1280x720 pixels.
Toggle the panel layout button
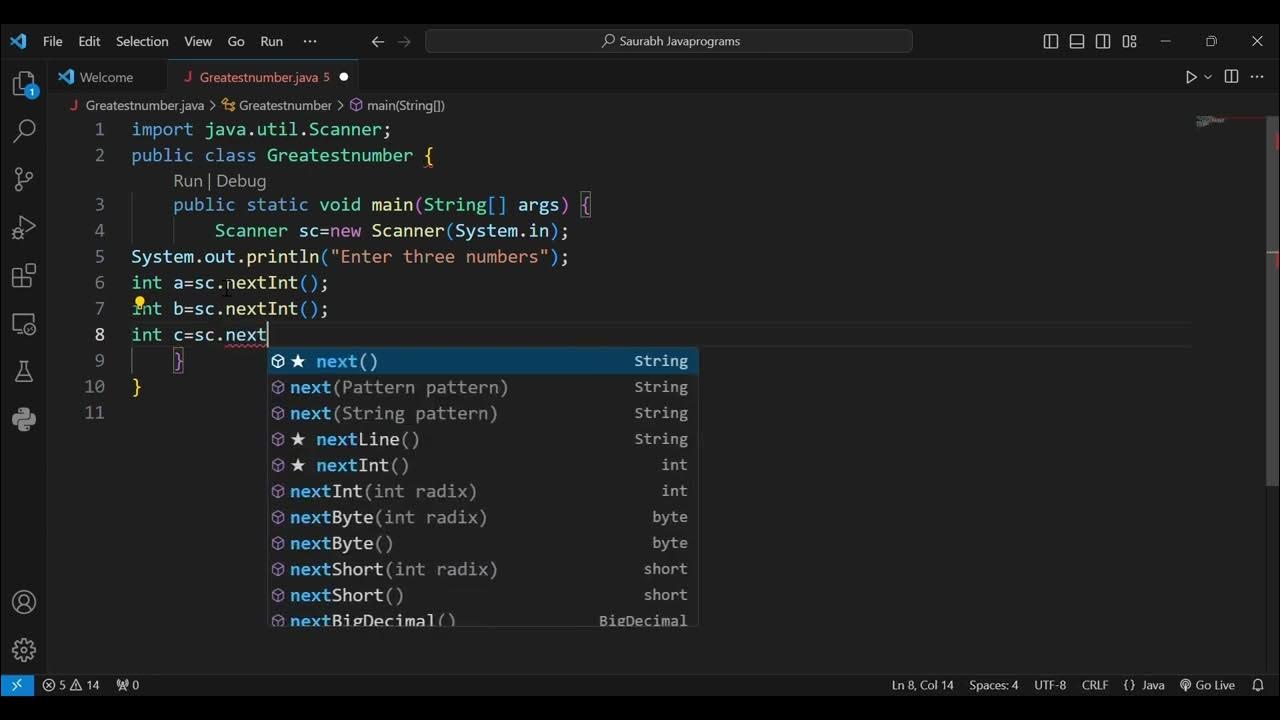coord(1077,41)
